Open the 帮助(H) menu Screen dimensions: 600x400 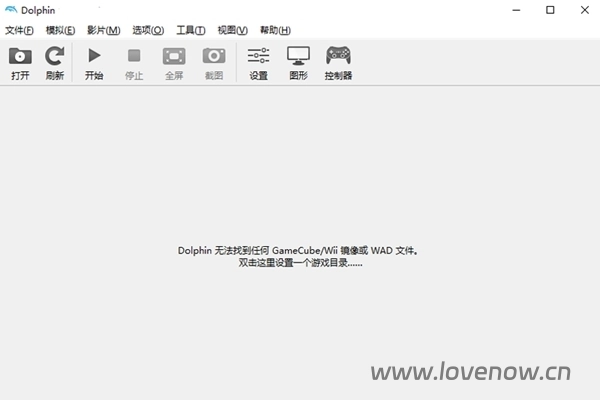[275, 30]
